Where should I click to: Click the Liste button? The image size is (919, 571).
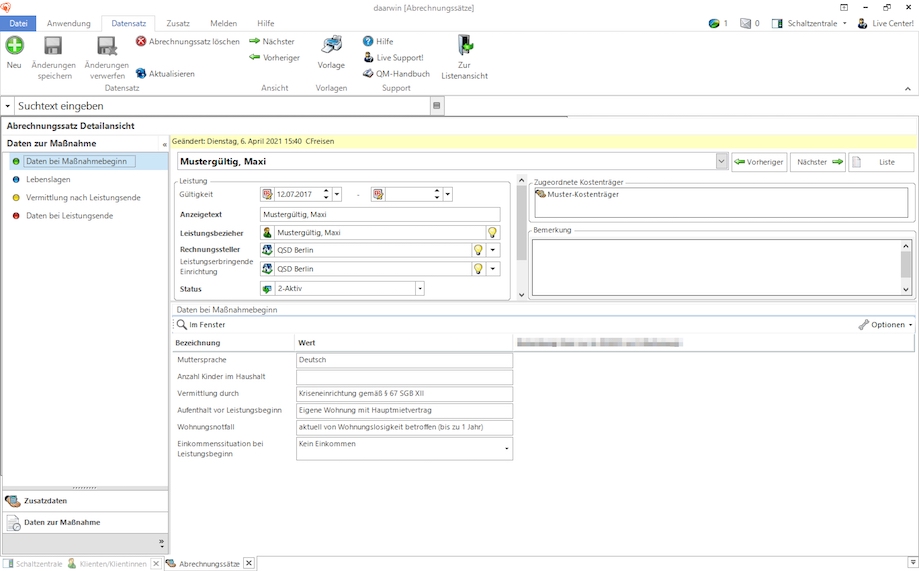881,162
